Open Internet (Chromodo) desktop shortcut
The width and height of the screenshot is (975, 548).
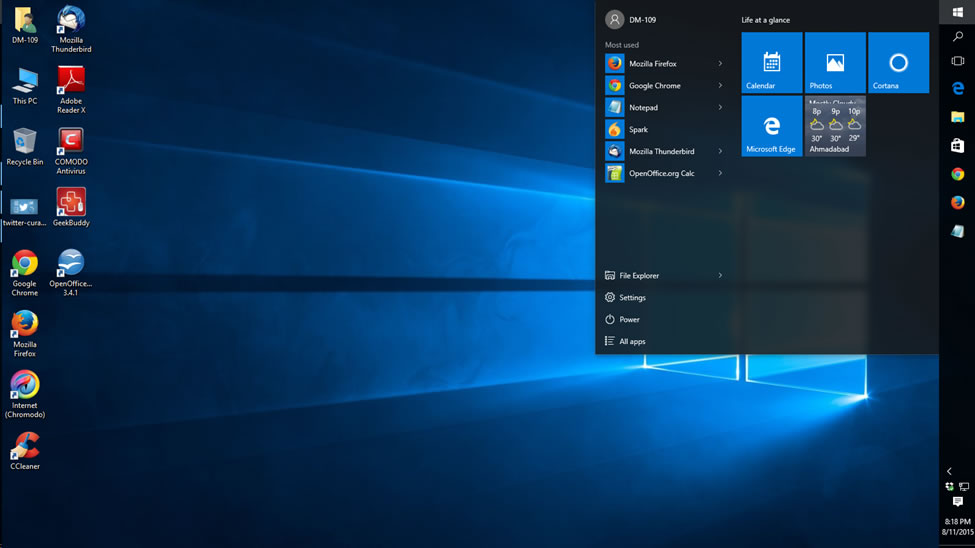[25, 394]
